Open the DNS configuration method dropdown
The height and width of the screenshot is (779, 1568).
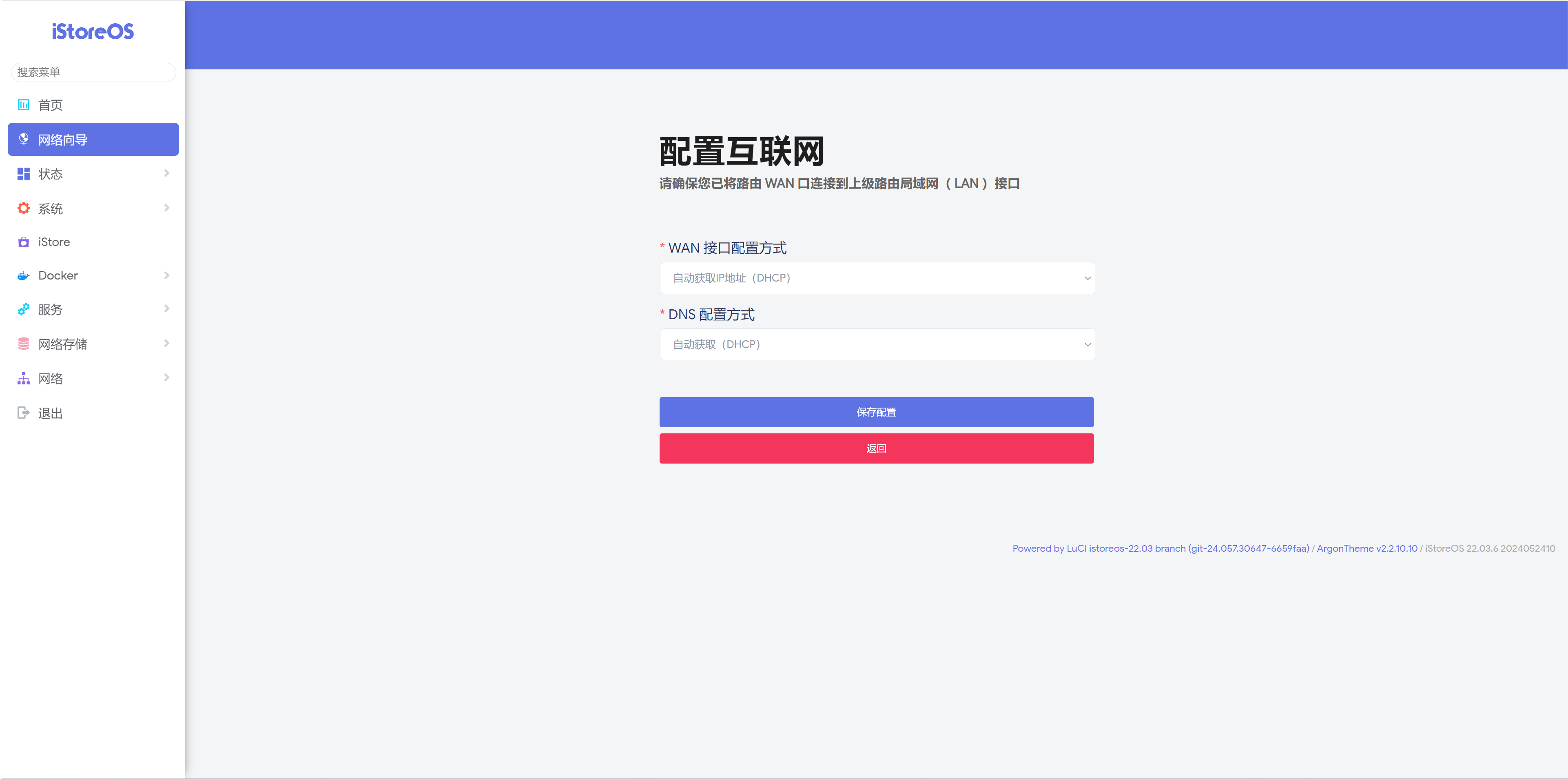(x=877, y=344)
